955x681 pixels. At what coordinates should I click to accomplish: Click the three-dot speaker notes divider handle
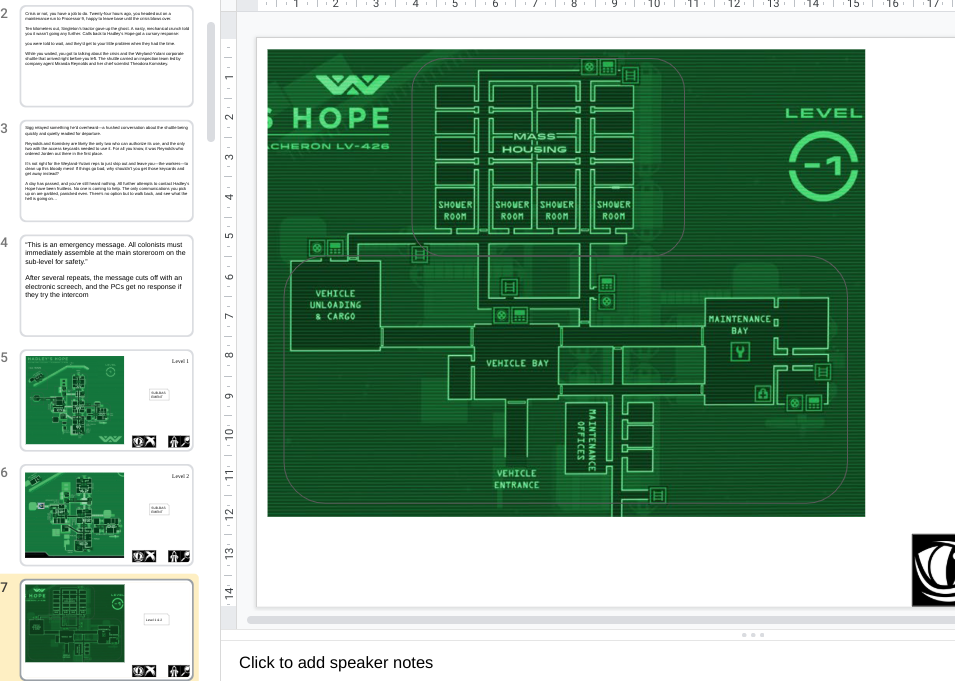(753, 635)
